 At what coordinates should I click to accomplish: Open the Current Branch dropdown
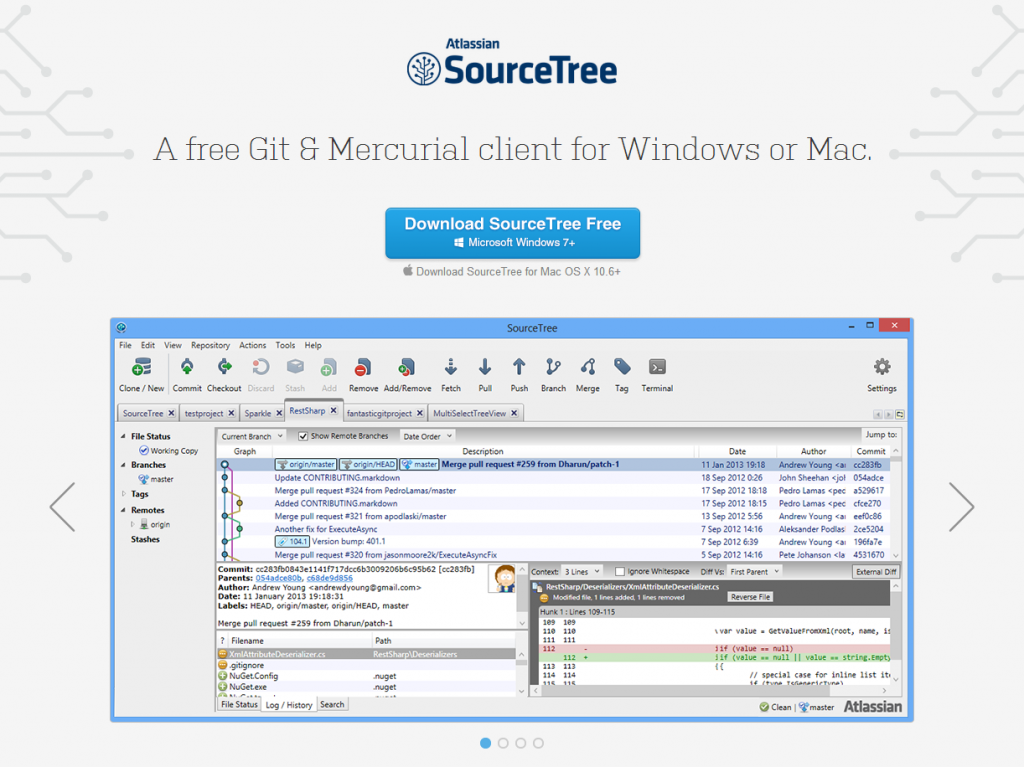click(252, 435)
